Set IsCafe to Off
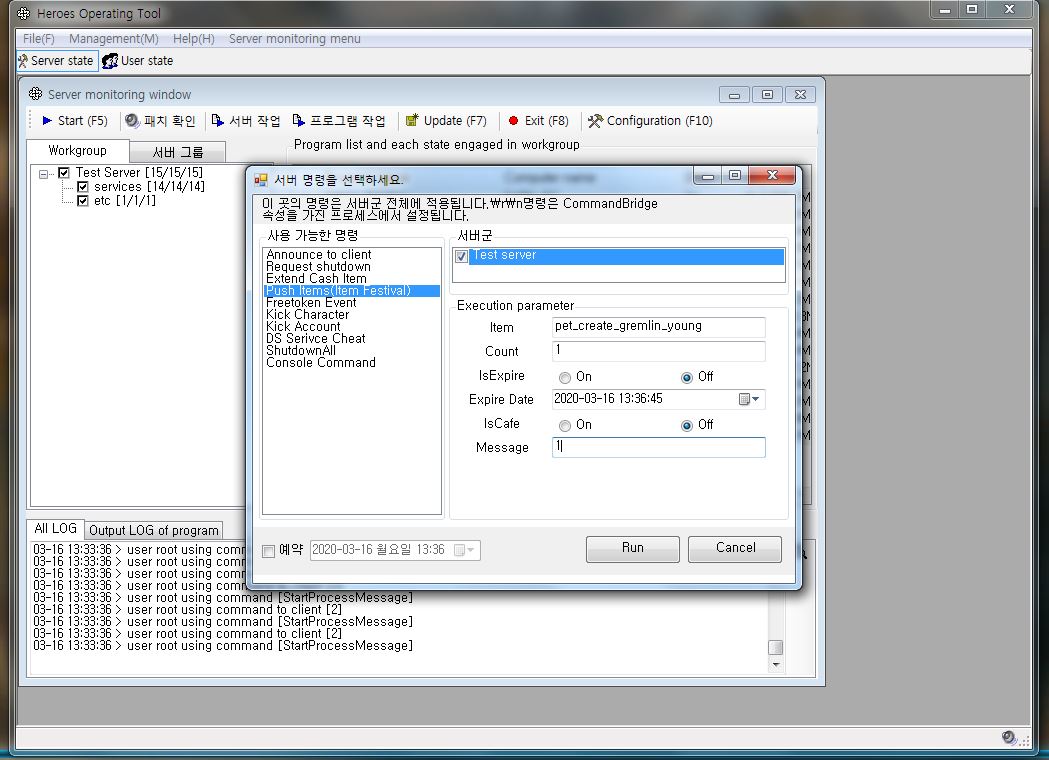 686,425
